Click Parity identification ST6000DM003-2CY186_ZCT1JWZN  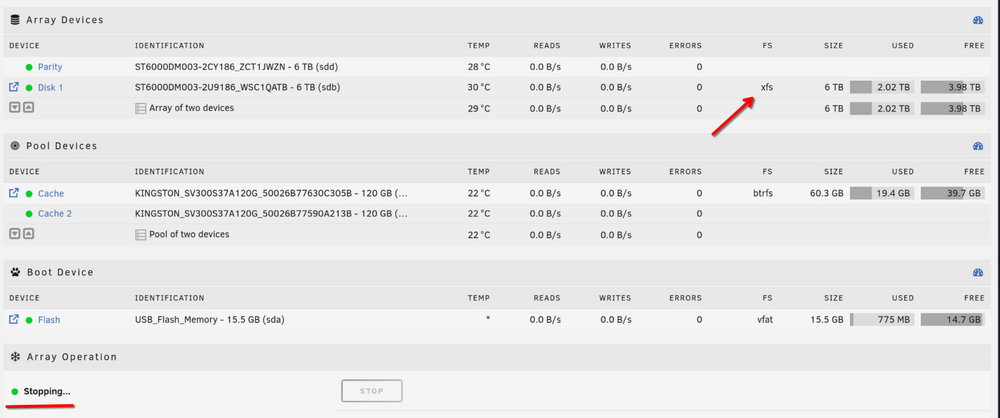pos(209,67)
